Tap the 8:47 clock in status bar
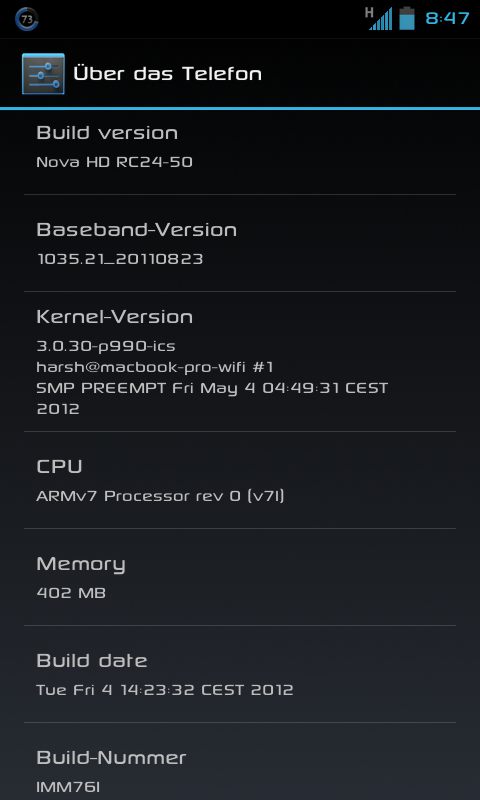The image size is (480, 800). point(447,19)
